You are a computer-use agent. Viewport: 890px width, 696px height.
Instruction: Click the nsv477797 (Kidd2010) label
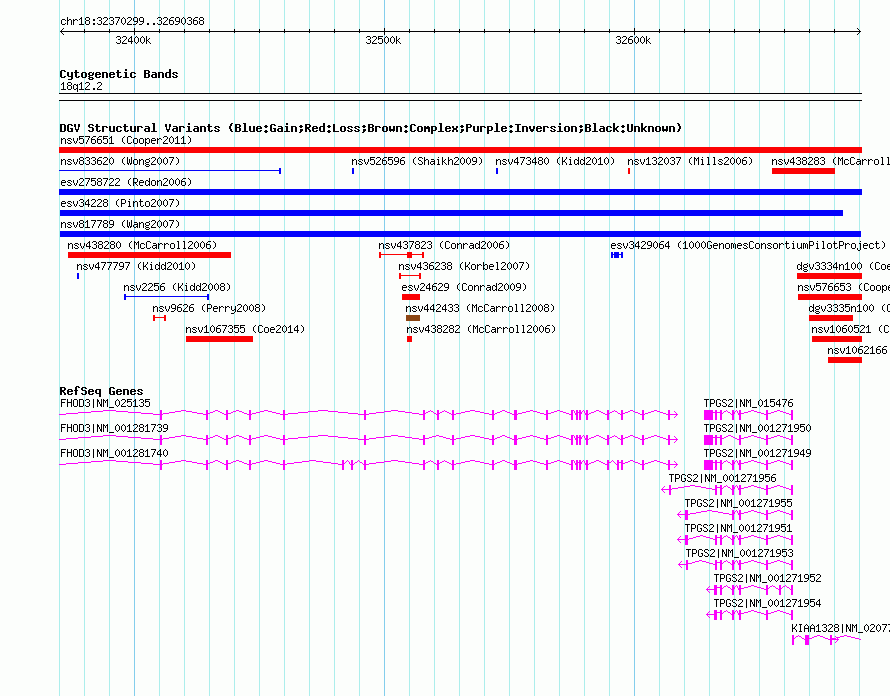(136, 266)
